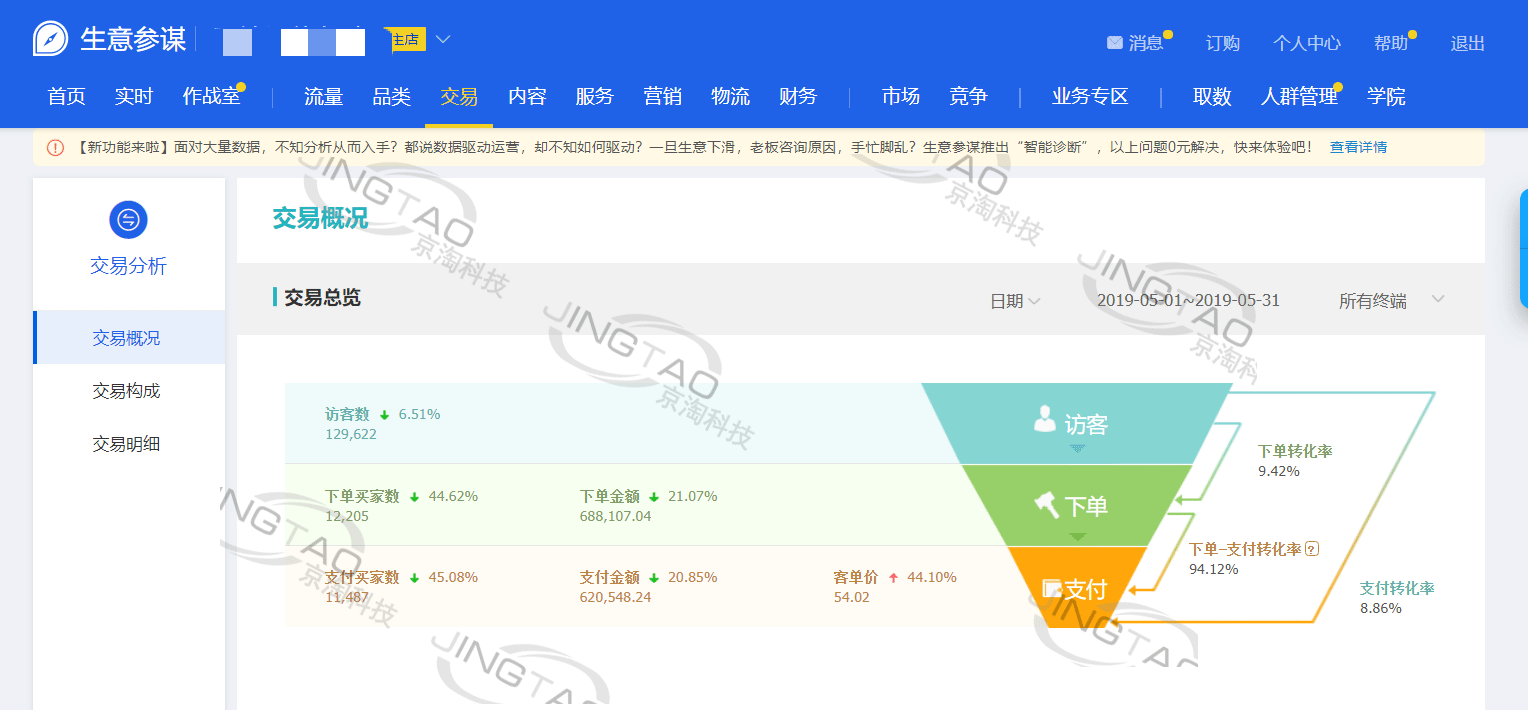Image resolution: width=1528 pixels, height=710 pixels.
Task: Open 个人中心 in the top bar
Action: [x=1306, y=43]
